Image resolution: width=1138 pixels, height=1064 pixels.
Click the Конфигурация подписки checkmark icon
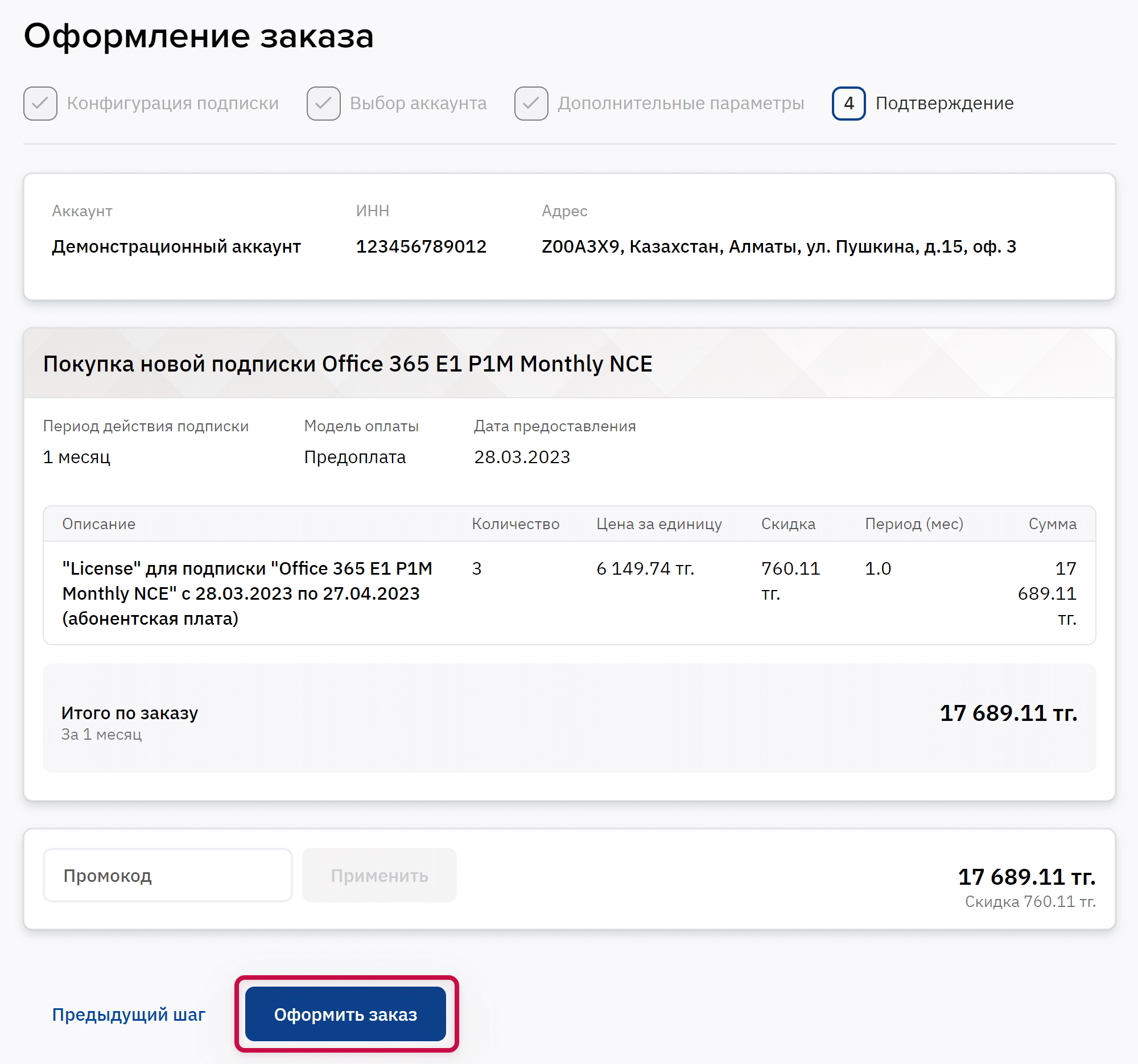click(x=40, y=104)
